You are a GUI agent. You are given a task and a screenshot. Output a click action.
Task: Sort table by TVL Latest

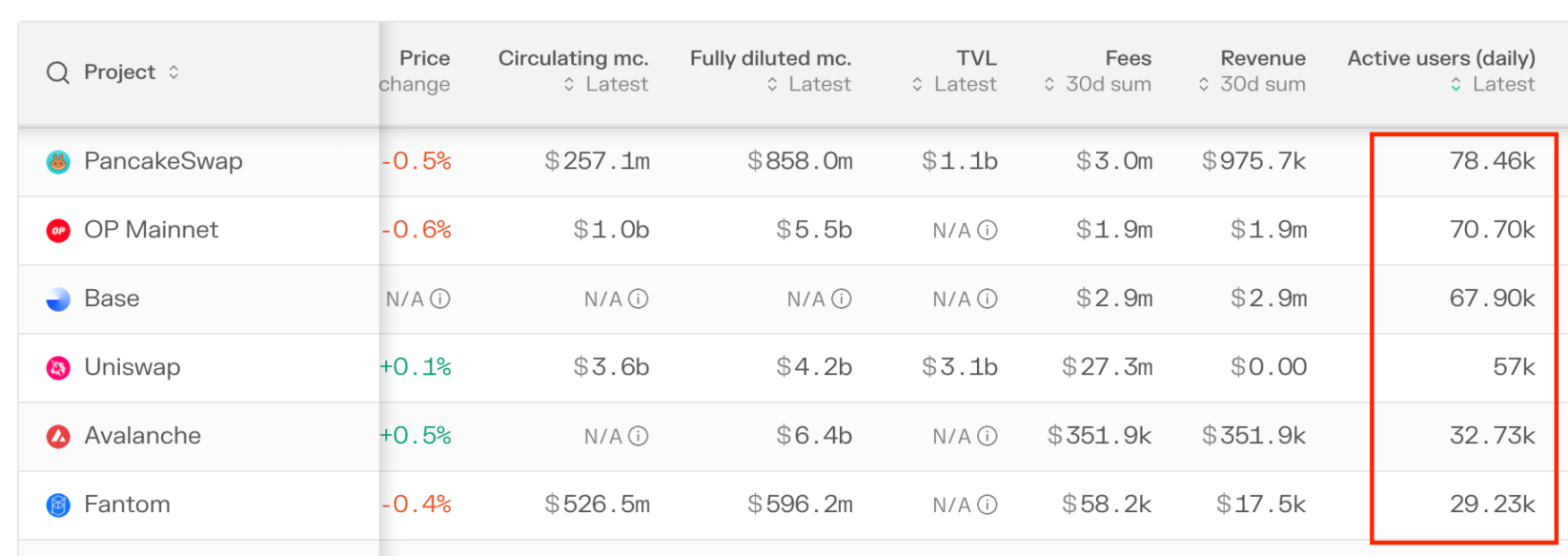[x=917, y=85]
